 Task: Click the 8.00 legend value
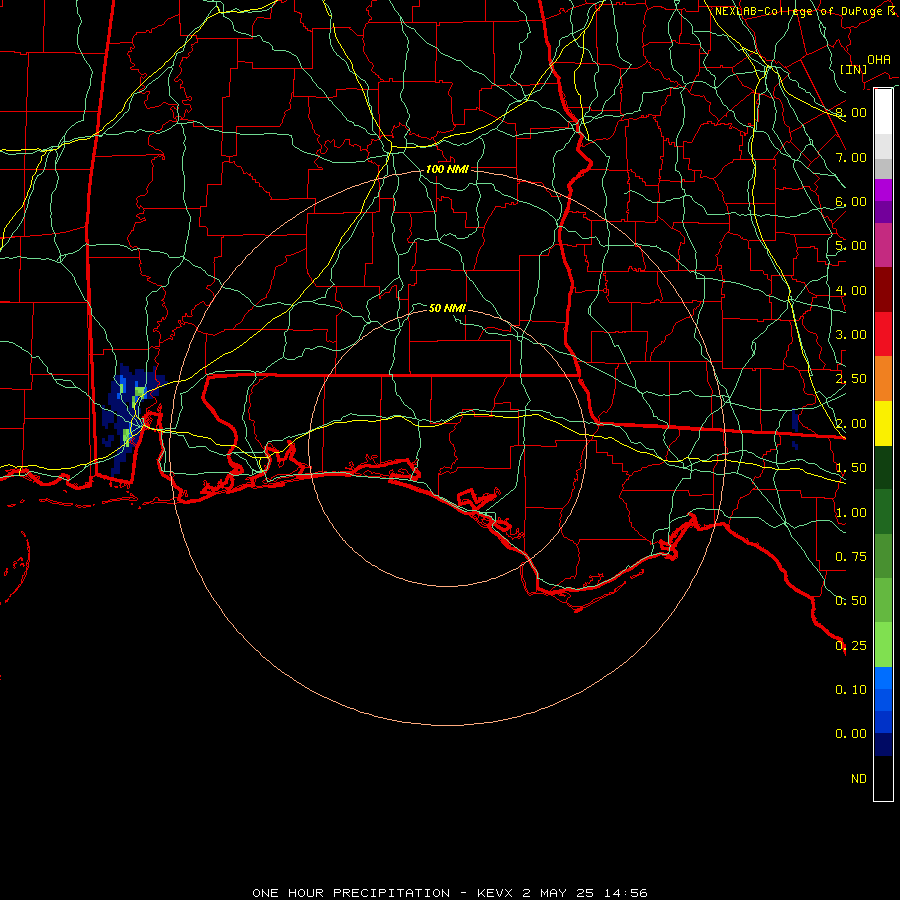[x=851, y=112]
